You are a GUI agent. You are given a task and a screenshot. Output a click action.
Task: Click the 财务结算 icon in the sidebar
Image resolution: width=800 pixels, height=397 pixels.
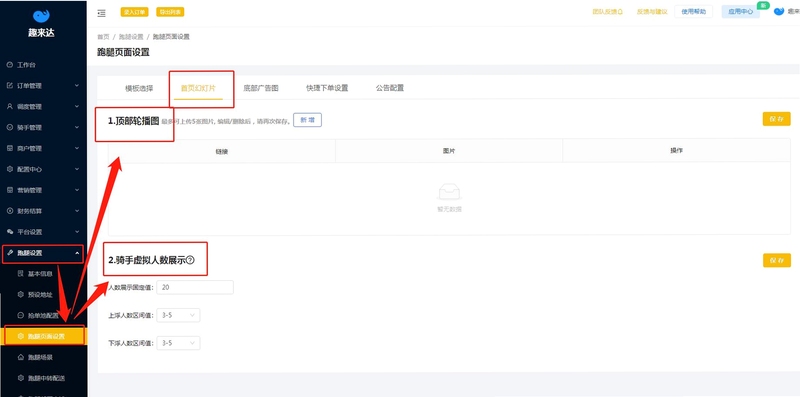10,211
